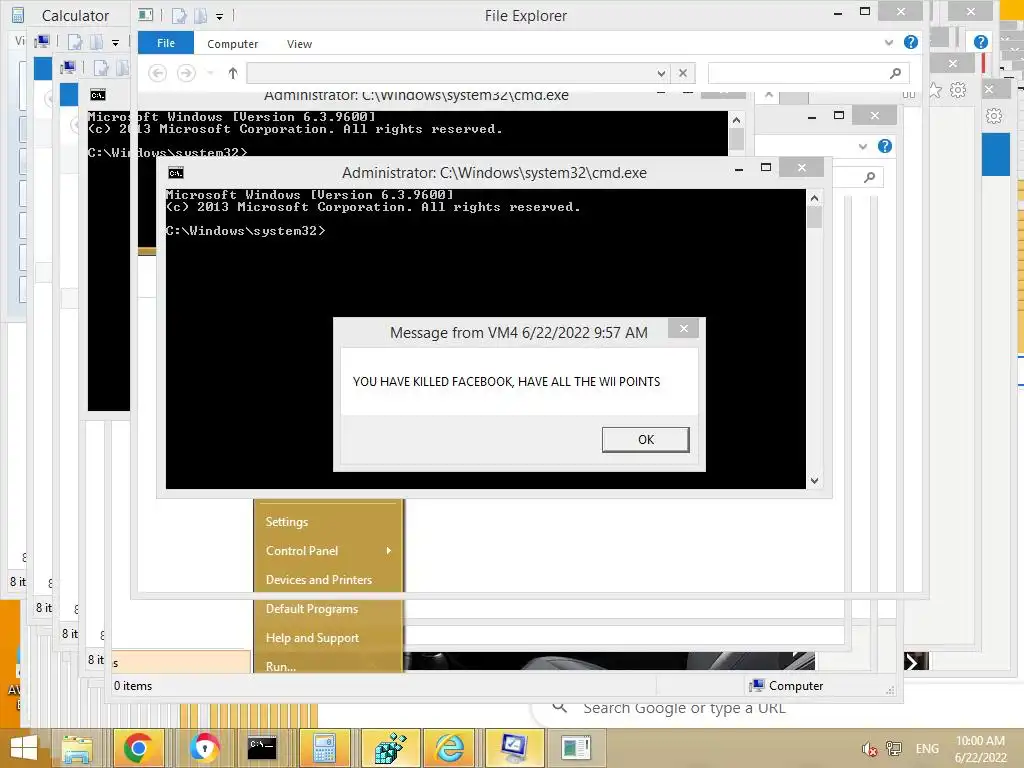Screen dimensions: 1024x768
Task: Go back in File Explorer navigation
Action: point(157,73)
